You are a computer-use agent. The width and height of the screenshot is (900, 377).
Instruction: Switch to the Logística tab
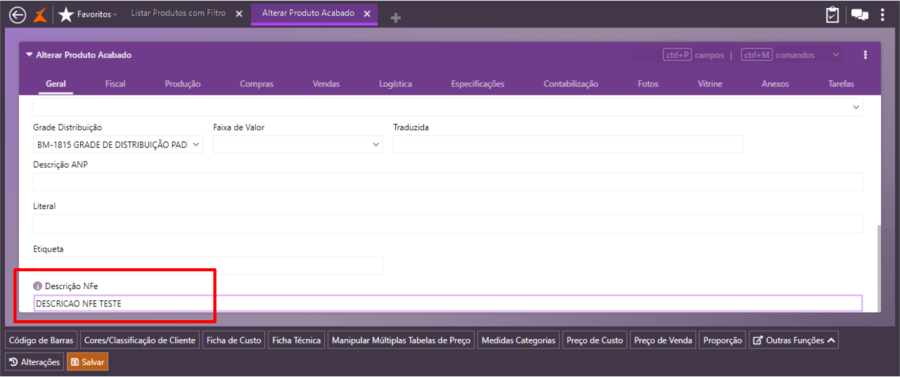click(x=395, y=84)
